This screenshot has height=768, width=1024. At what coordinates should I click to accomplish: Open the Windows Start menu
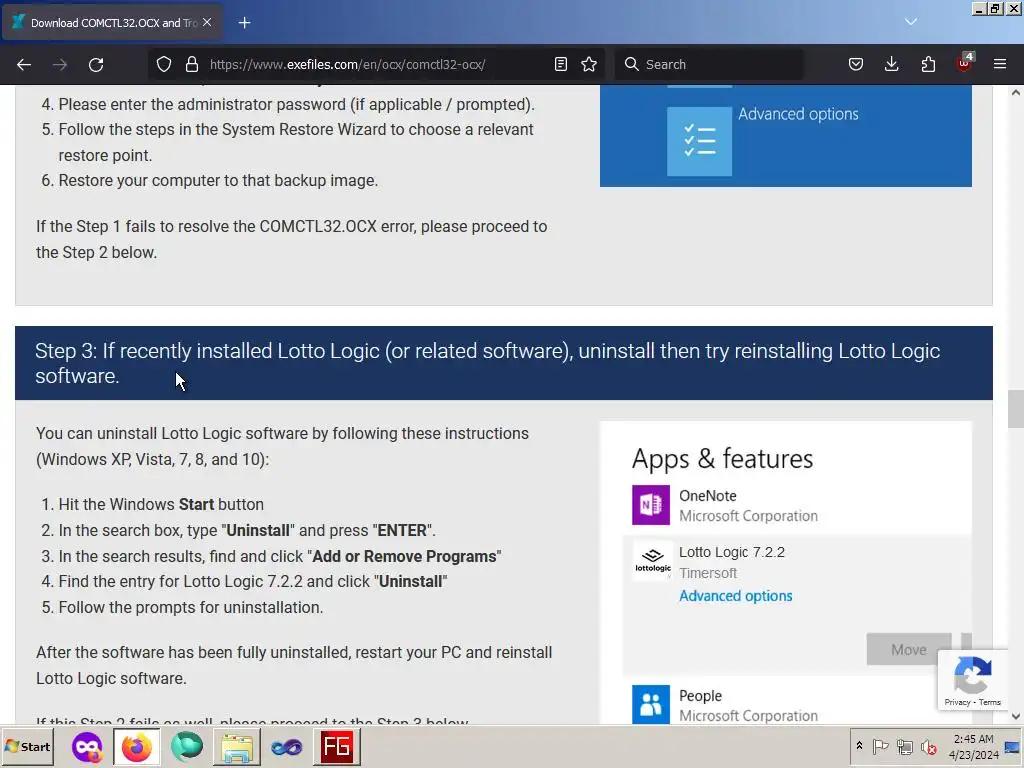(27, 746)
